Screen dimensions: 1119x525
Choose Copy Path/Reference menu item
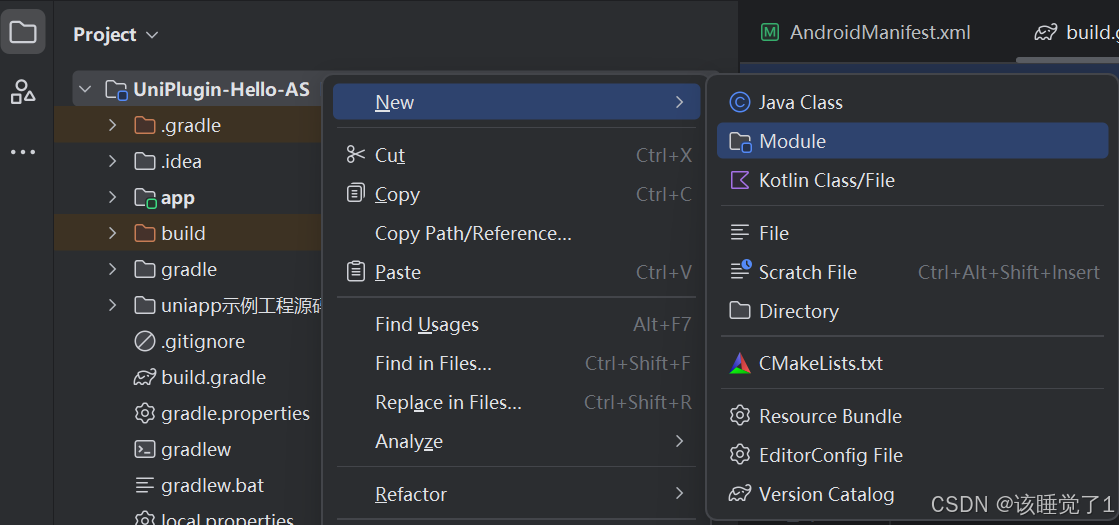pyautogui.click(x=473, y=233)
